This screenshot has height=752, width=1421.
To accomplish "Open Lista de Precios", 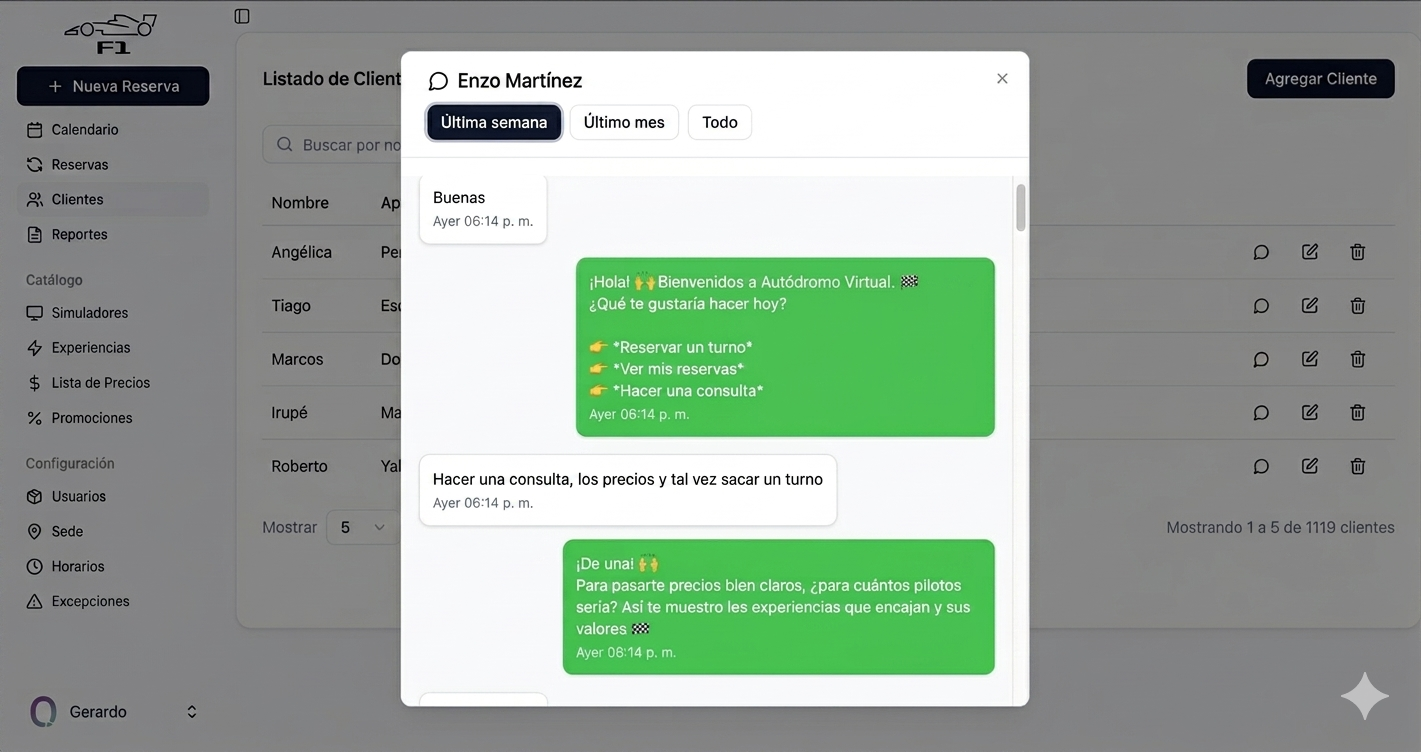I will pos(113,383).
